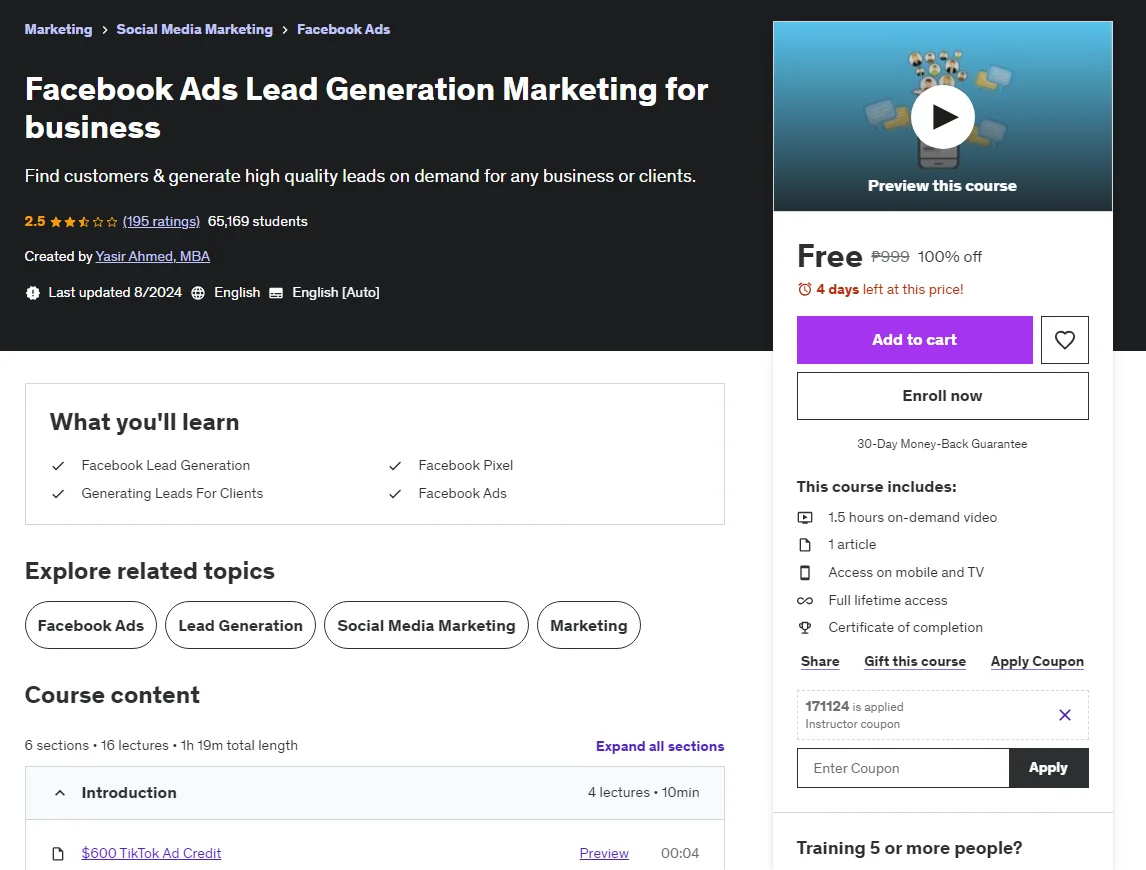Play the course preview video
Viewport: 1146px width, 870px height.
pos(942,117)
